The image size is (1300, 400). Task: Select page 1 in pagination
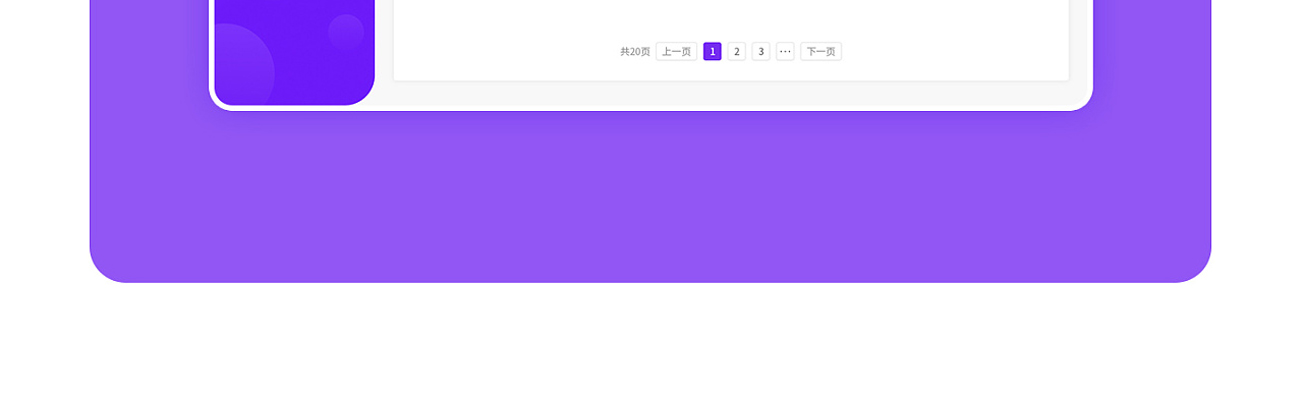(x=712, y=51)
